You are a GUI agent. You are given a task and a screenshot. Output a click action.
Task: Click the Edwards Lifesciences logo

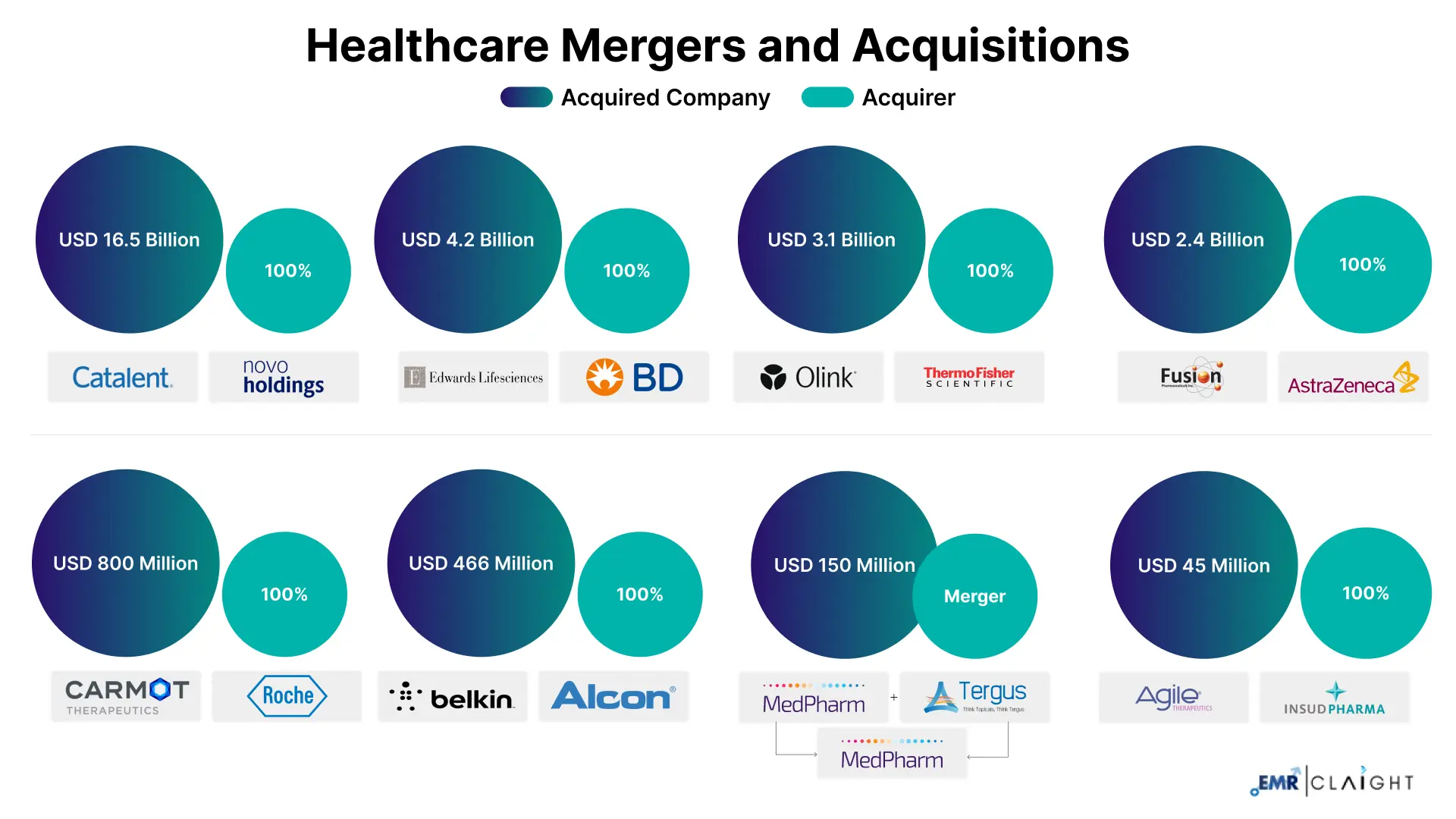pyautogui.click(x=473, y=377)
